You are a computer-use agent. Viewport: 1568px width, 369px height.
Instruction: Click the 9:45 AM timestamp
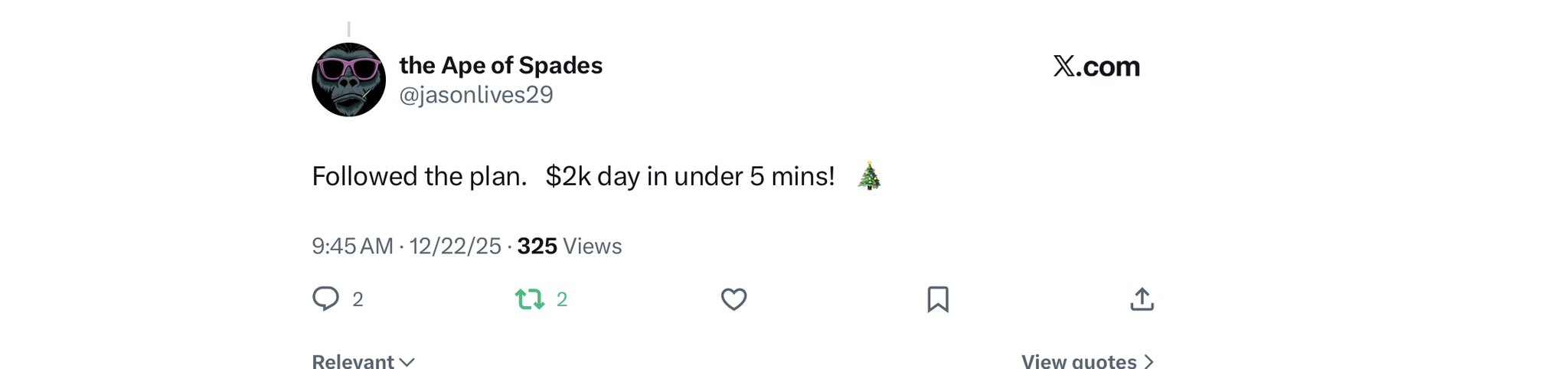pos(352,246)
